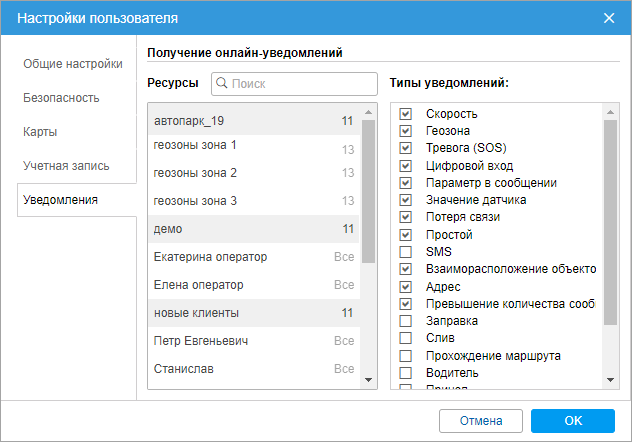The image size is (632, 442).
Task: Open the Карты tab
Action: click(x=40, y=132)
